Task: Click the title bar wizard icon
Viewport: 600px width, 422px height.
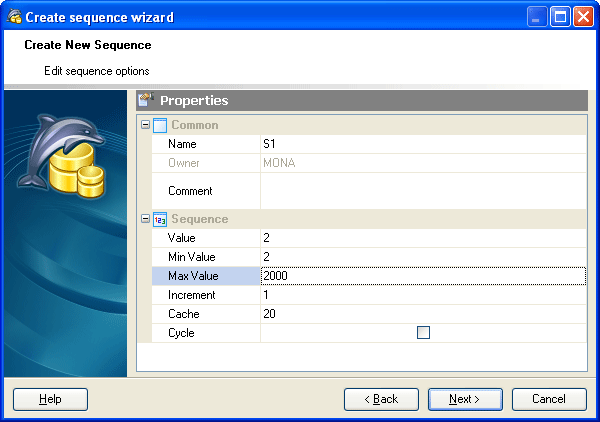Action: point(13,17)
